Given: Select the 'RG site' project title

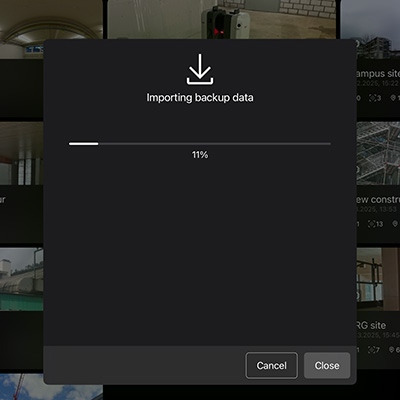Looking at the screenshot, I should [x=371, y=325].
